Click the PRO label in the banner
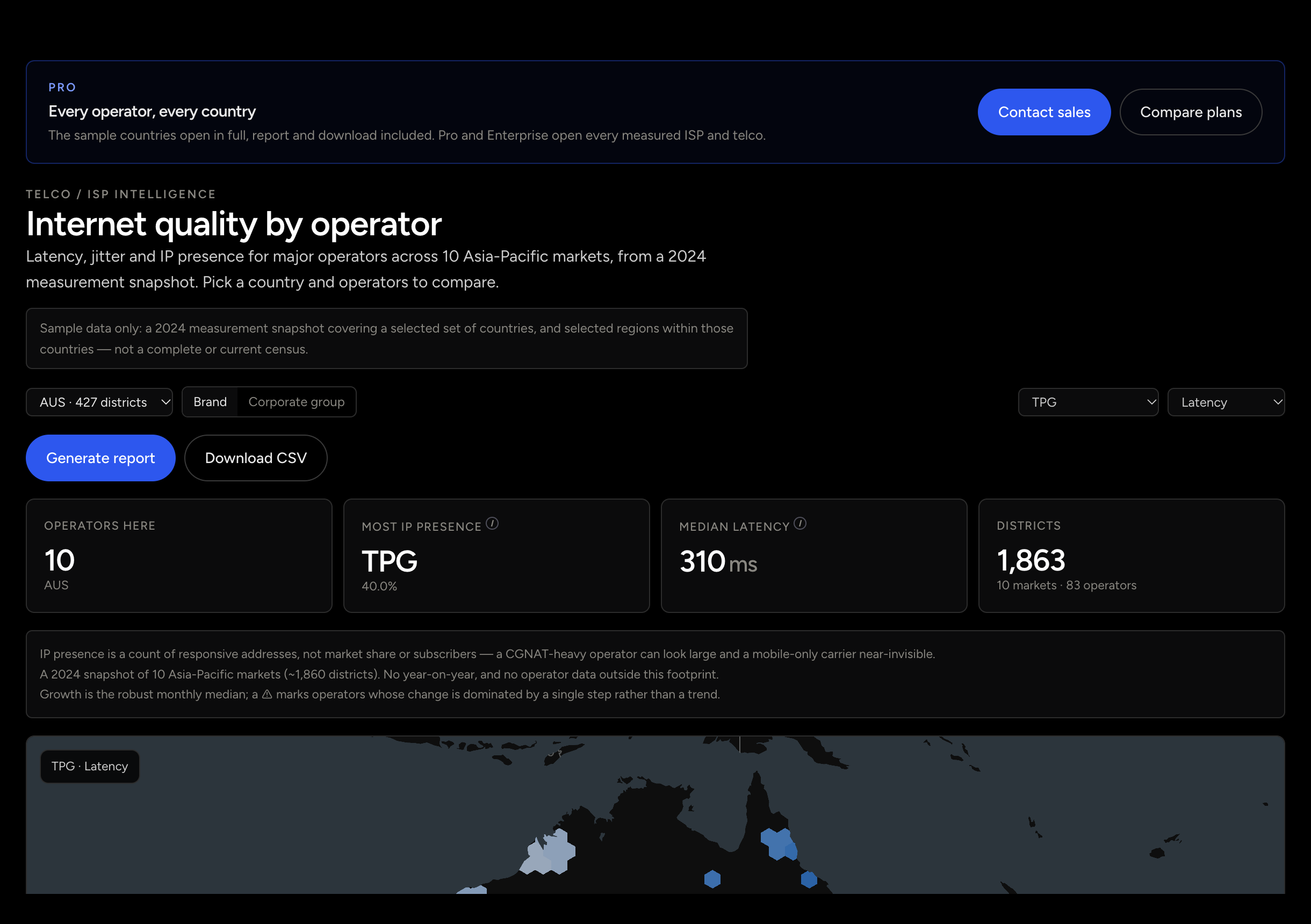1311x924 pixels. (62, 88)
